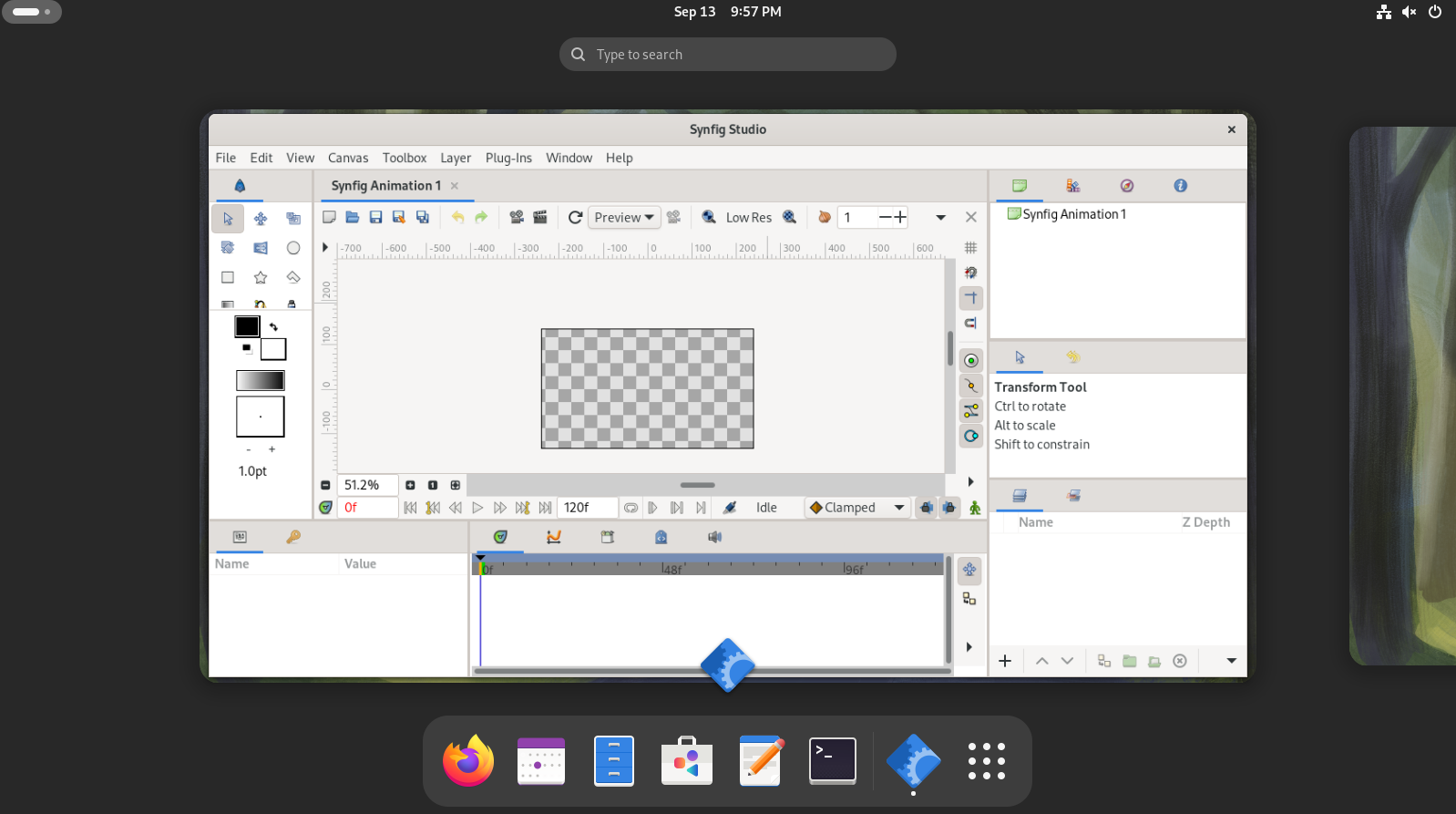Image resolution: width=1456 pixels, height=814 pixels.
Task: Zoom out of the canvas
Action: pos(325,485)
